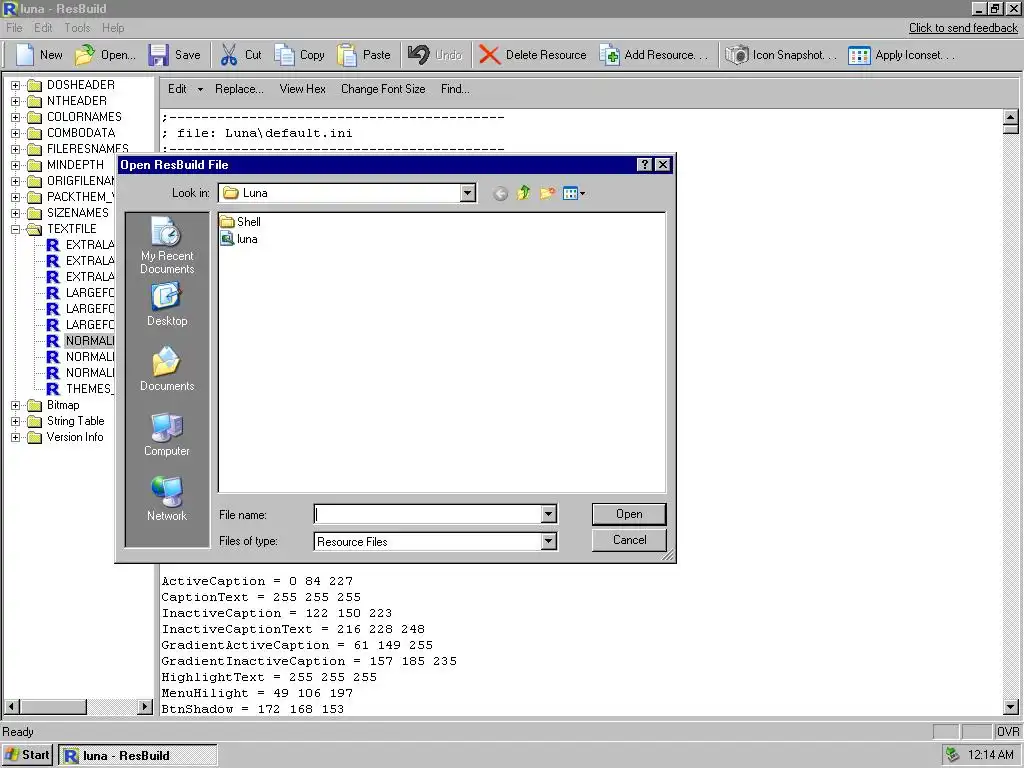Click the dialog Help question mark button

click(x=645, y=165)
